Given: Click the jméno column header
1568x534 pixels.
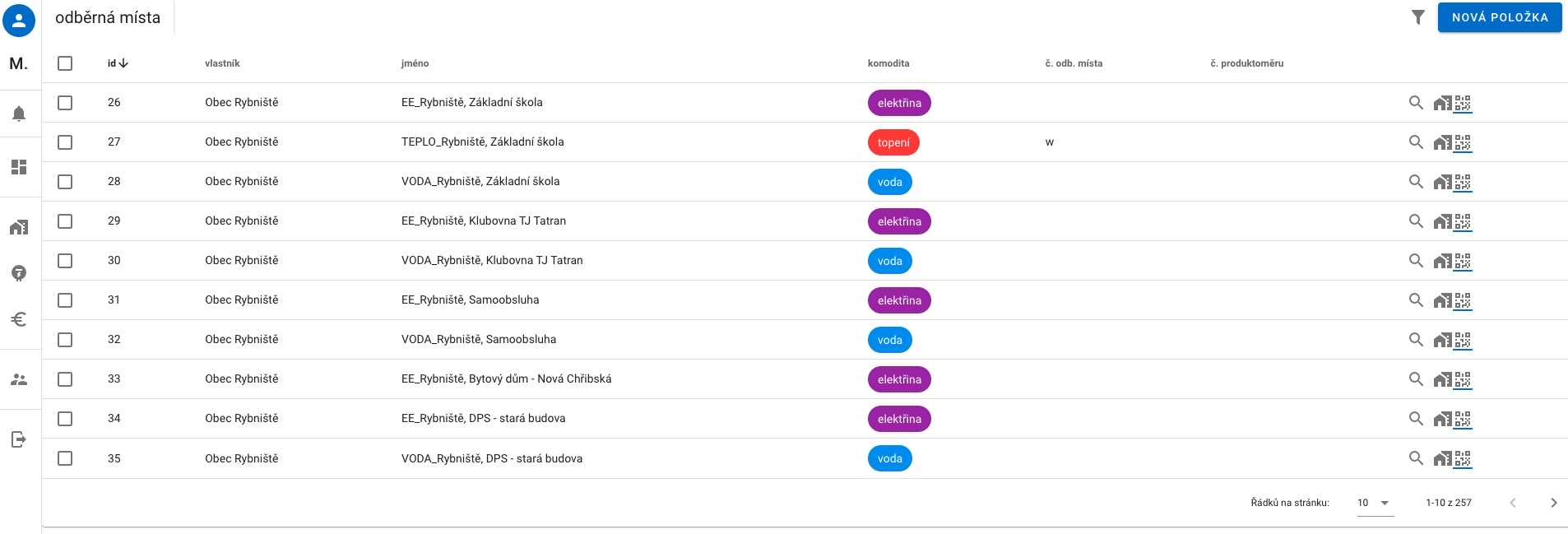Looking at the screenshot, I should [415, 63].
